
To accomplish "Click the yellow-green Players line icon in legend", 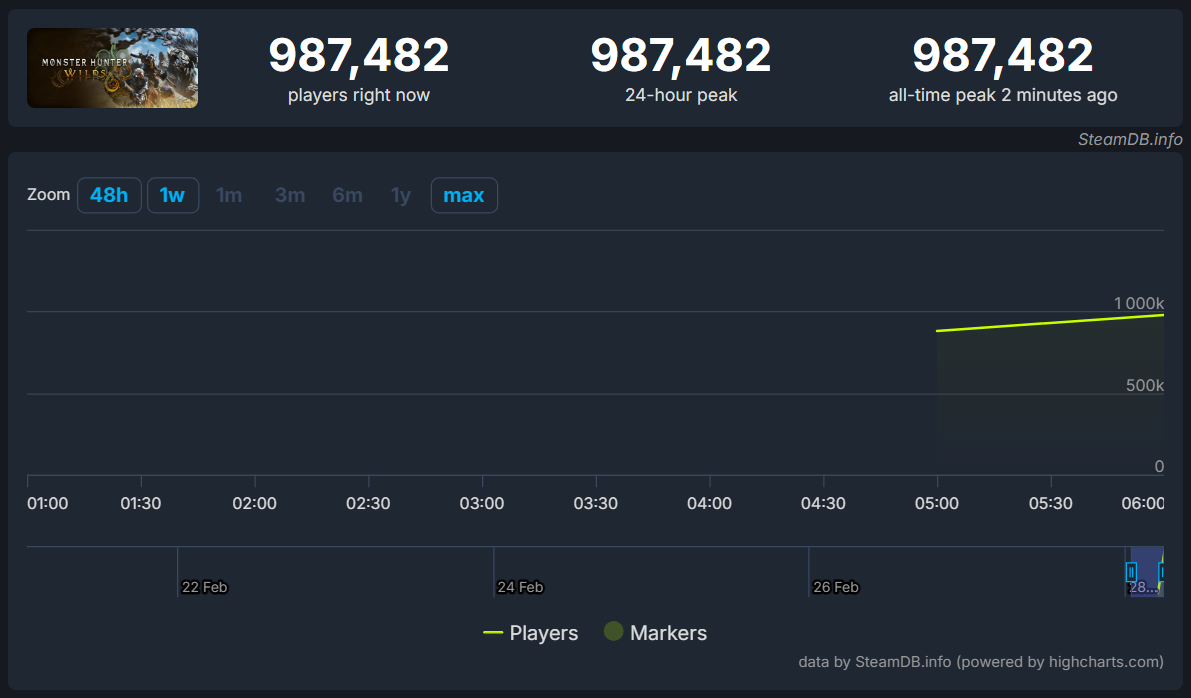I will point(493,633).
